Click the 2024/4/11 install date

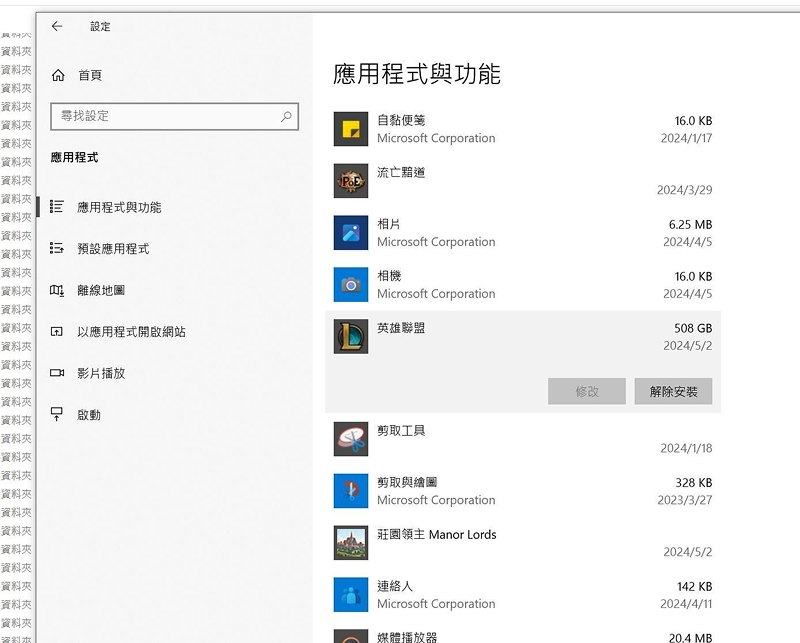pos(686,604)
